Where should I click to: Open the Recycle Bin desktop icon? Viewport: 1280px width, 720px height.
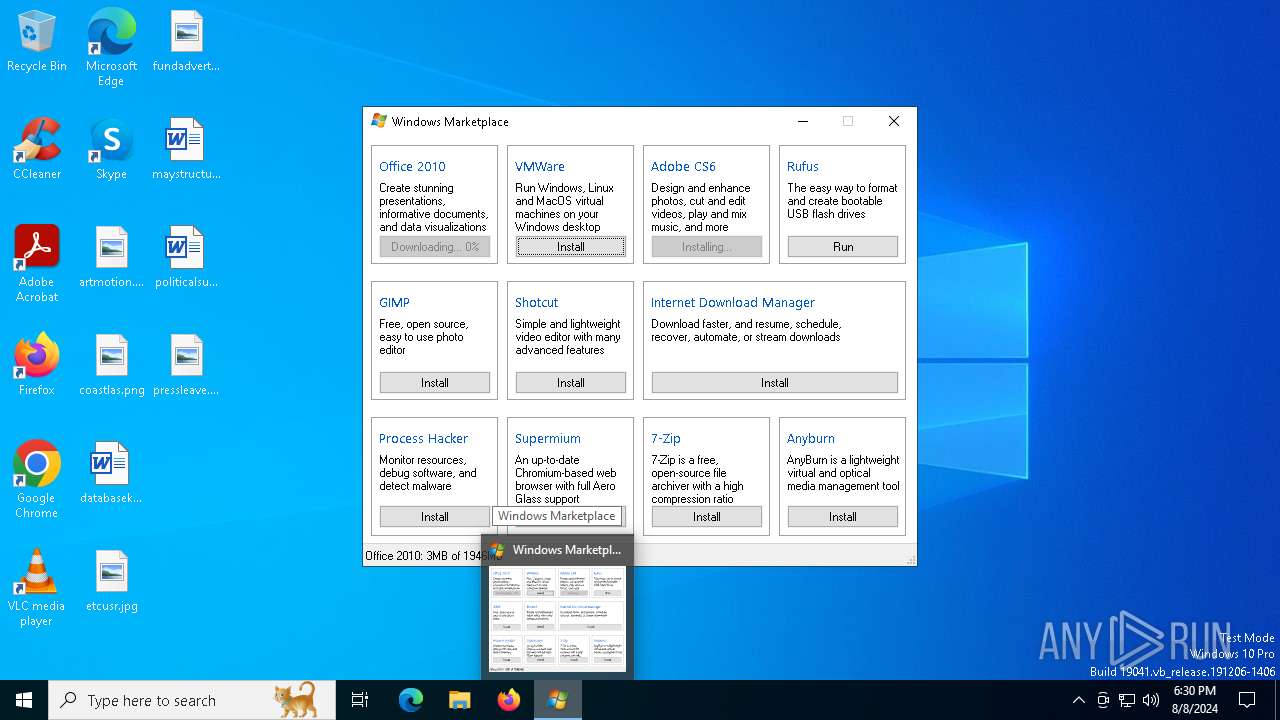click(37, 42)
